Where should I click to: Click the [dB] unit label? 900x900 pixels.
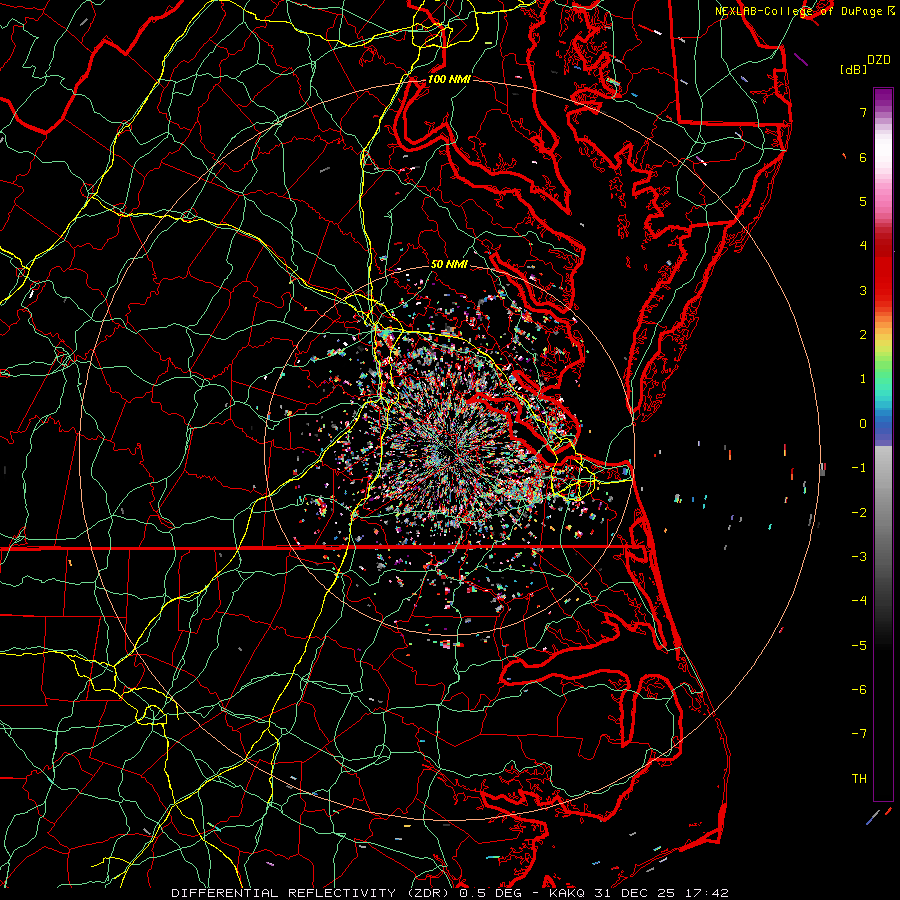[853, 70]
